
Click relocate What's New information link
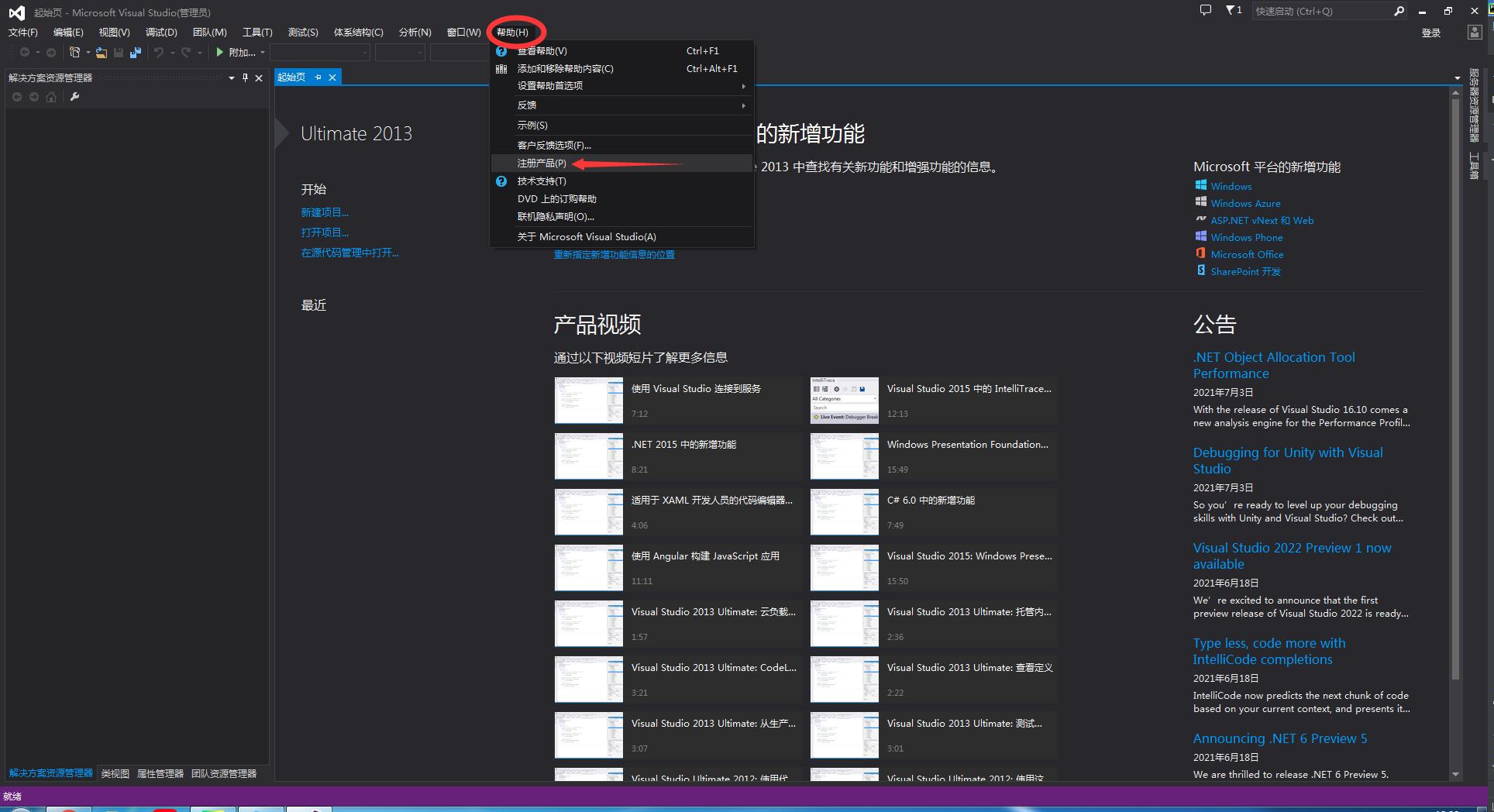click(x=614, y=255)
